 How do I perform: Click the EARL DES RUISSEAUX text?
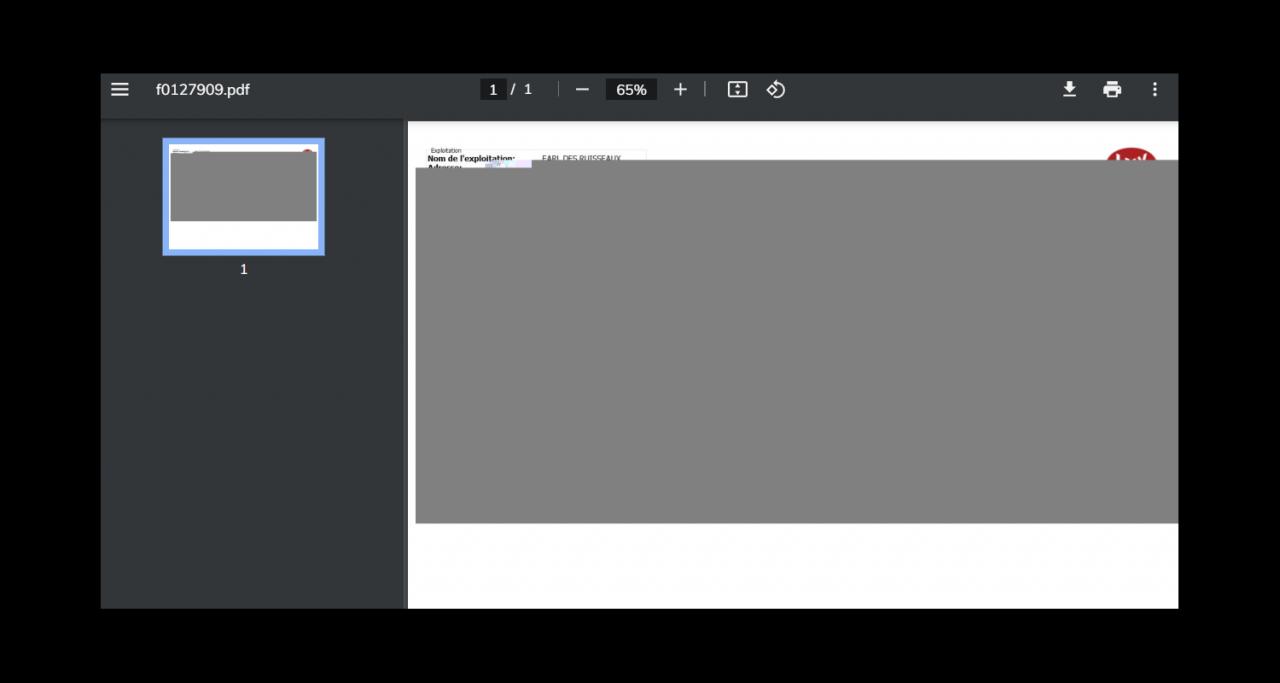tap(581, 158)
